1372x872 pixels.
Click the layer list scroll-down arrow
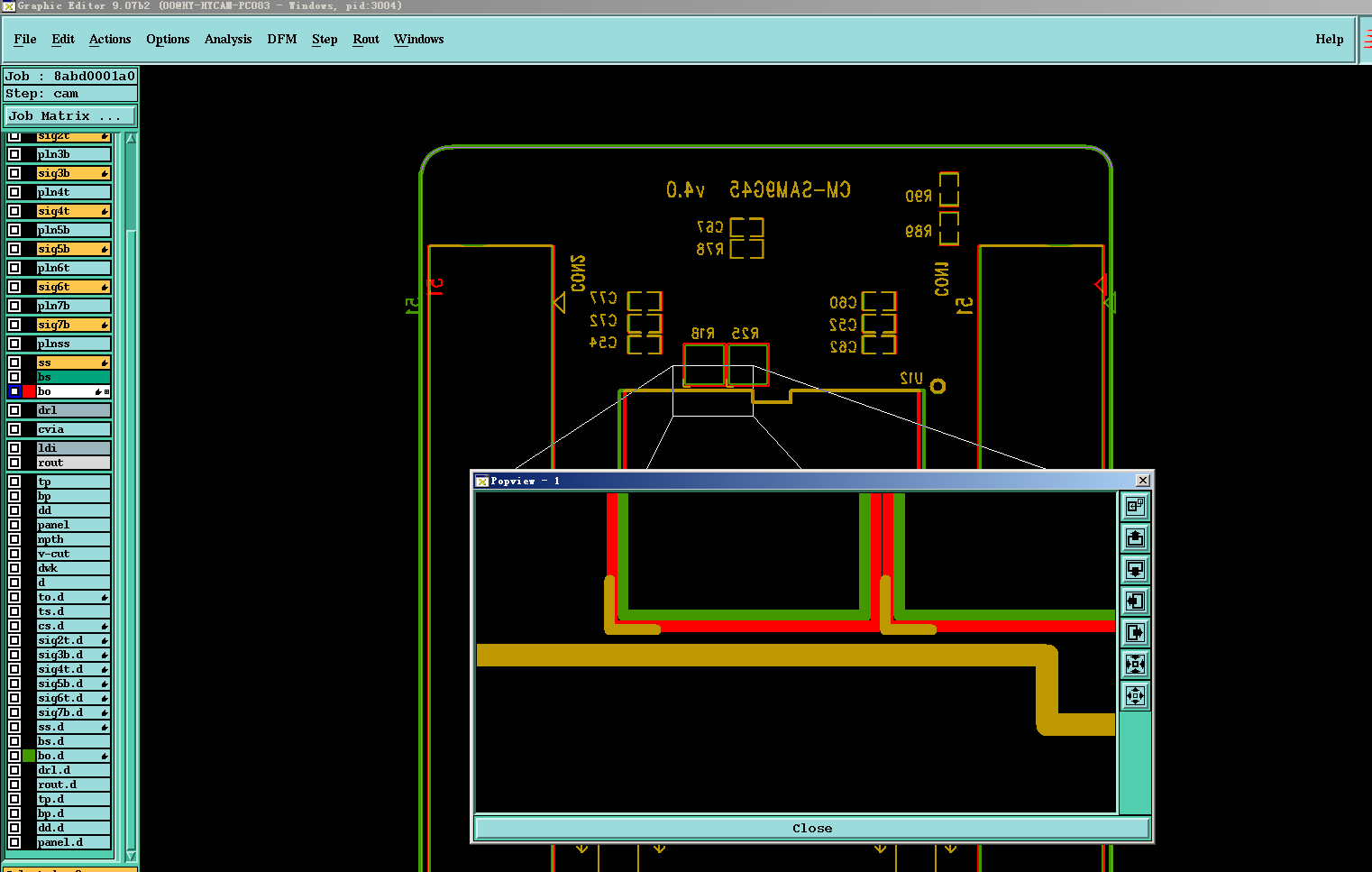tap(132, 856)
